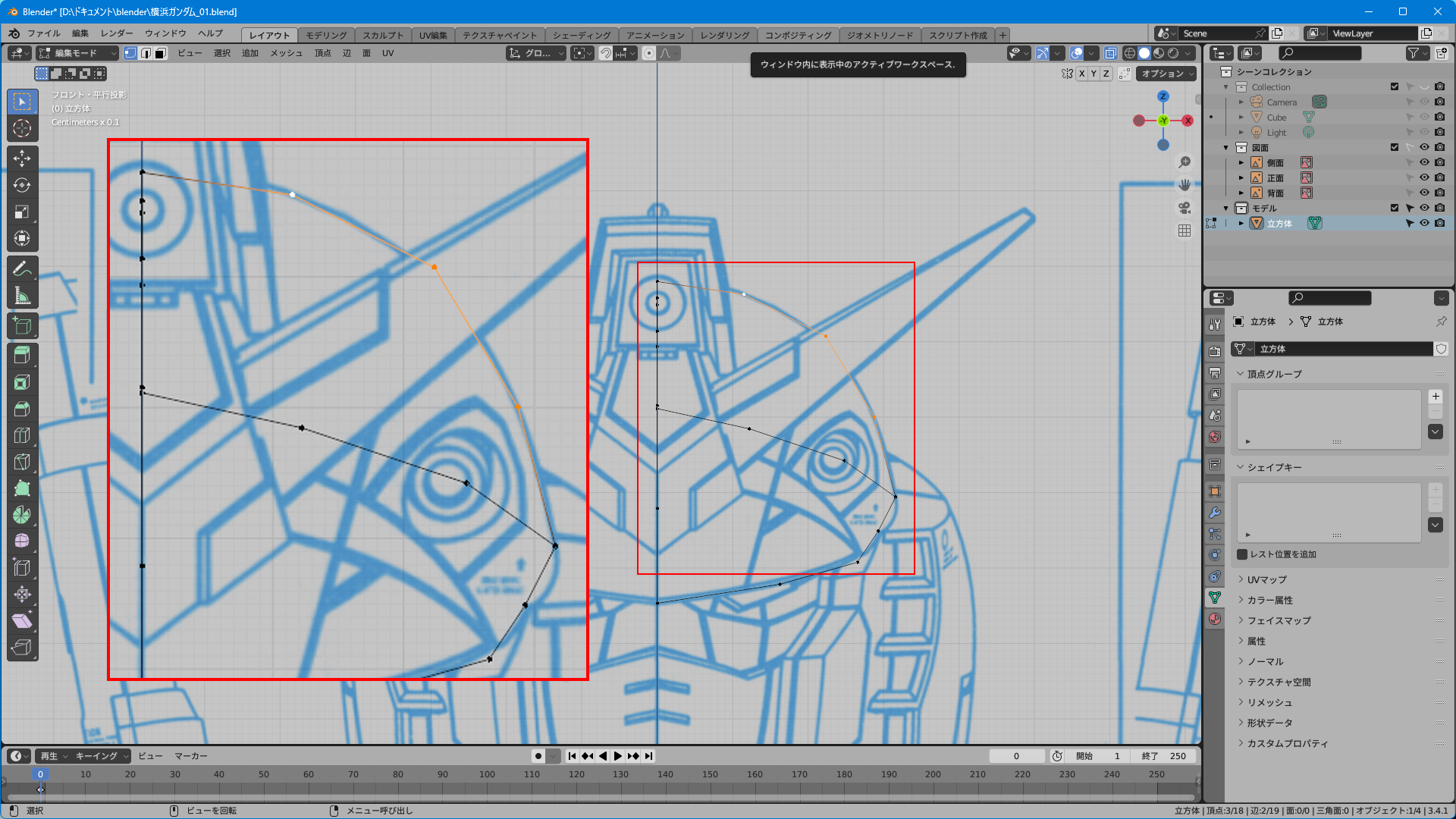Select the Knife tool
The height and width of the screenshot is (819, 1456).
[x=22, y=462]
